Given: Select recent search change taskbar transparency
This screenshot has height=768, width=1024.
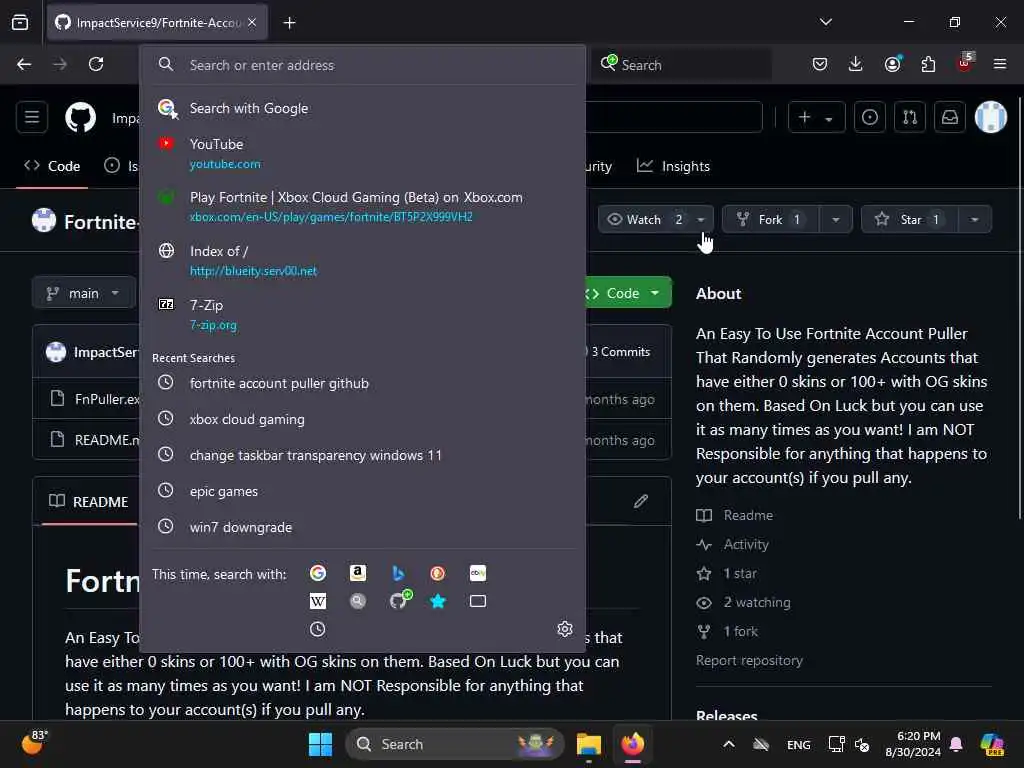Looking at the screenshot, I should point(363,455).
